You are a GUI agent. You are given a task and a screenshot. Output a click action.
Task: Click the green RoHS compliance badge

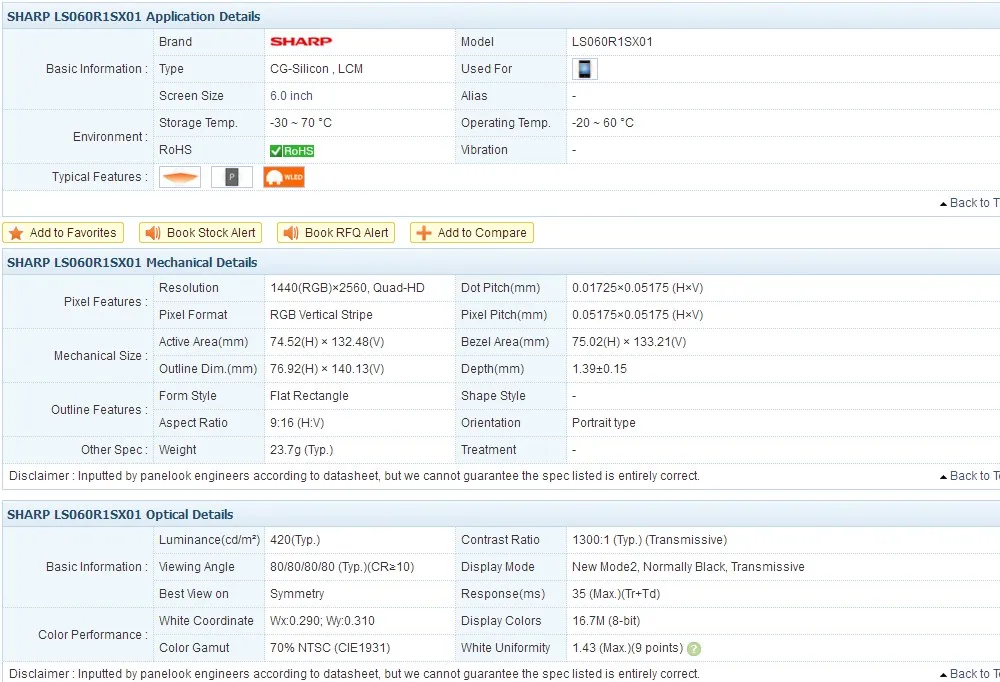click(x=292, y=151)
